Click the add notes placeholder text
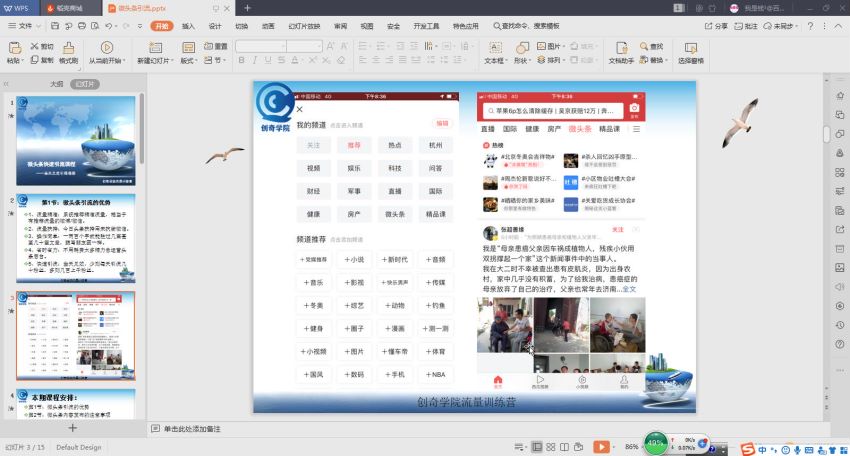The height and width of the screenshot is (456, 850). [192, 429]
